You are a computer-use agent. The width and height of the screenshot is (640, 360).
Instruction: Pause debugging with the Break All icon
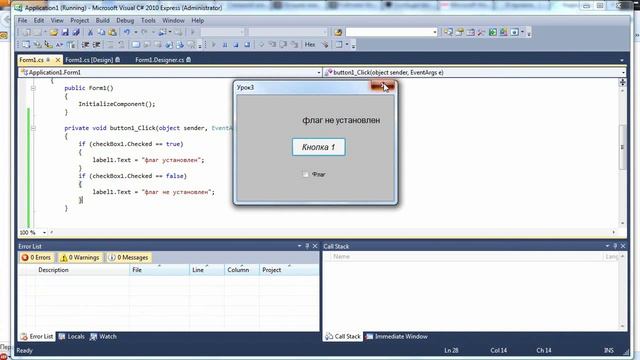coord(224,45)
